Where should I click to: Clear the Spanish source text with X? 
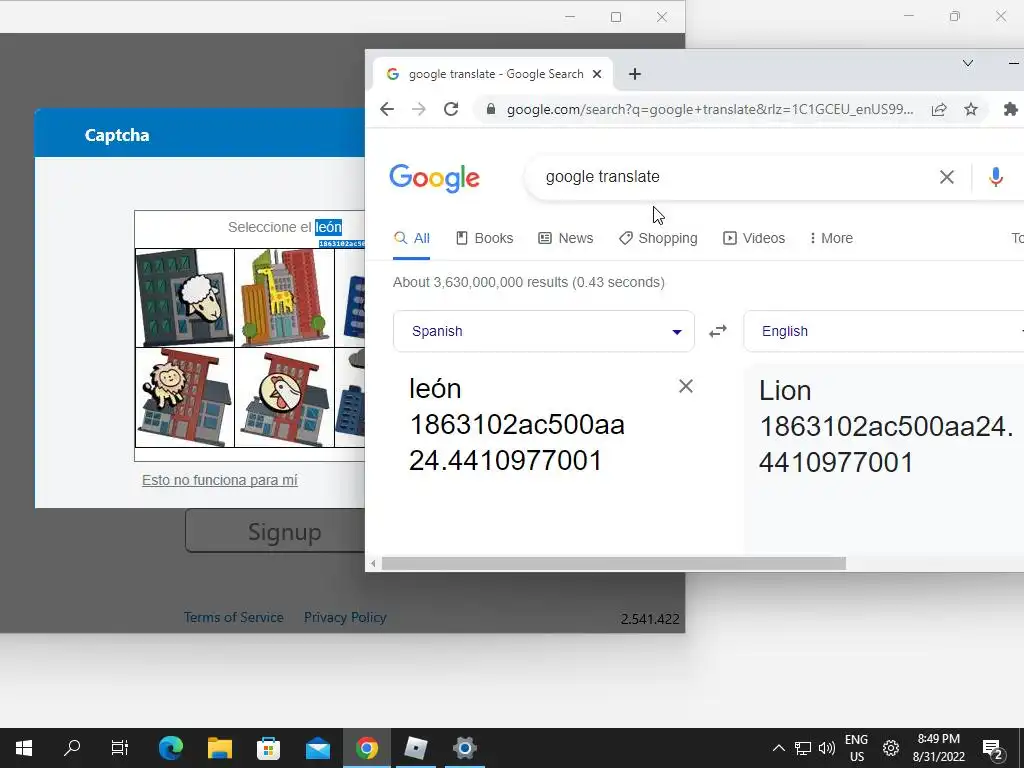[x=686, y=386]
